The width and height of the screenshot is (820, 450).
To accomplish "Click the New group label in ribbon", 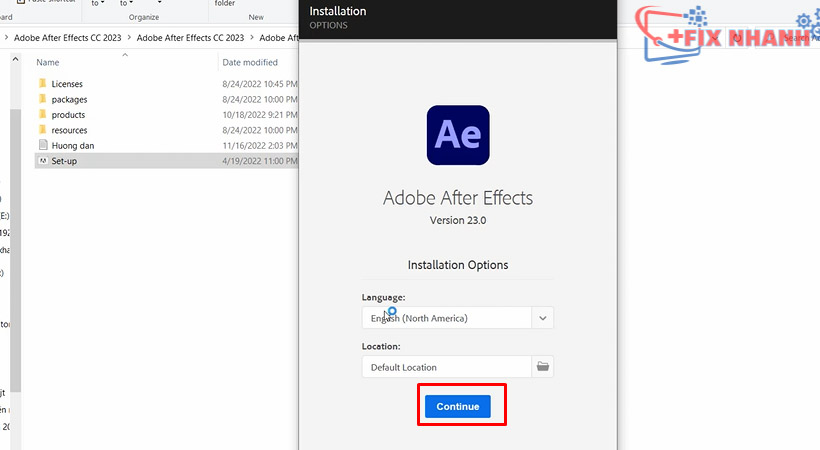I will [256, 17].
